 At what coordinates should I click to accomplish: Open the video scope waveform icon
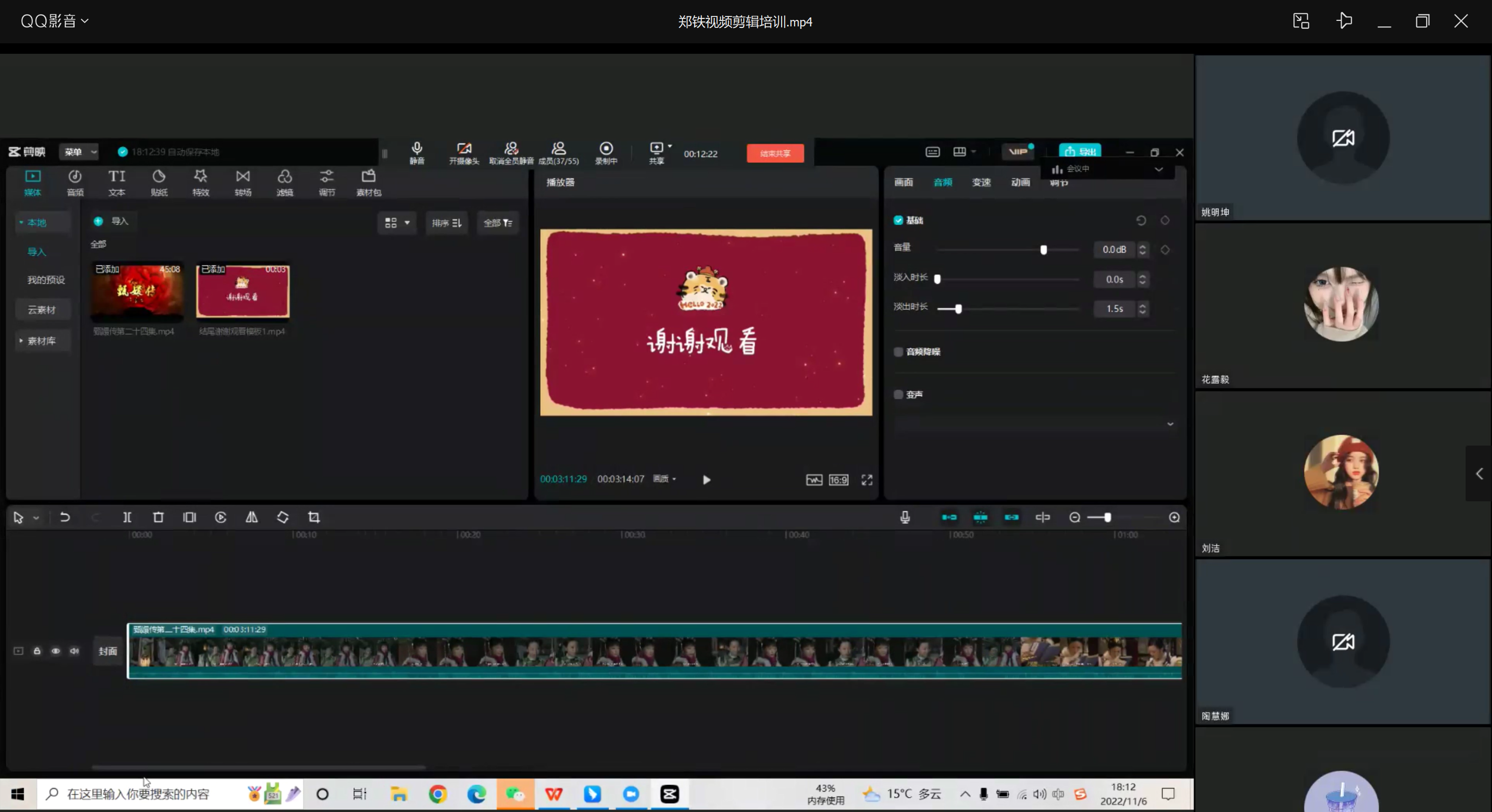(x=814, y=479)
